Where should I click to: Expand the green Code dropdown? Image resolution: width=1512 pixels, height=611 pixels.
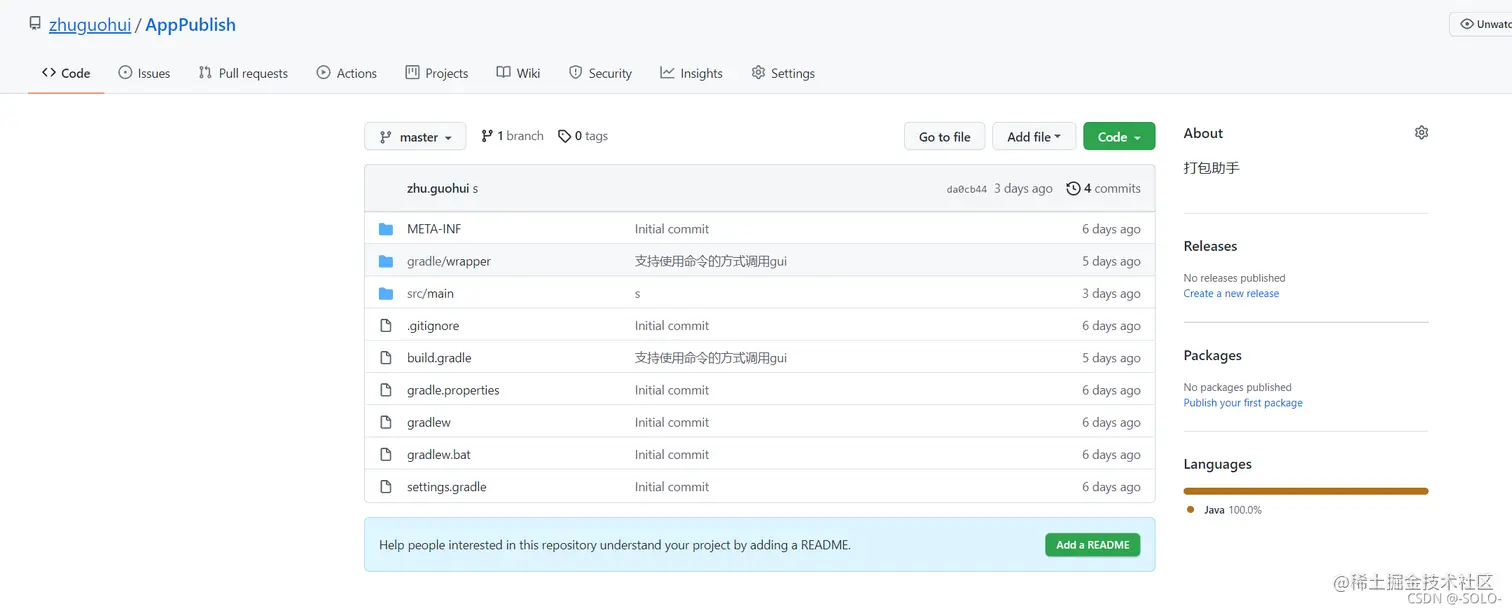(1119, 137)
